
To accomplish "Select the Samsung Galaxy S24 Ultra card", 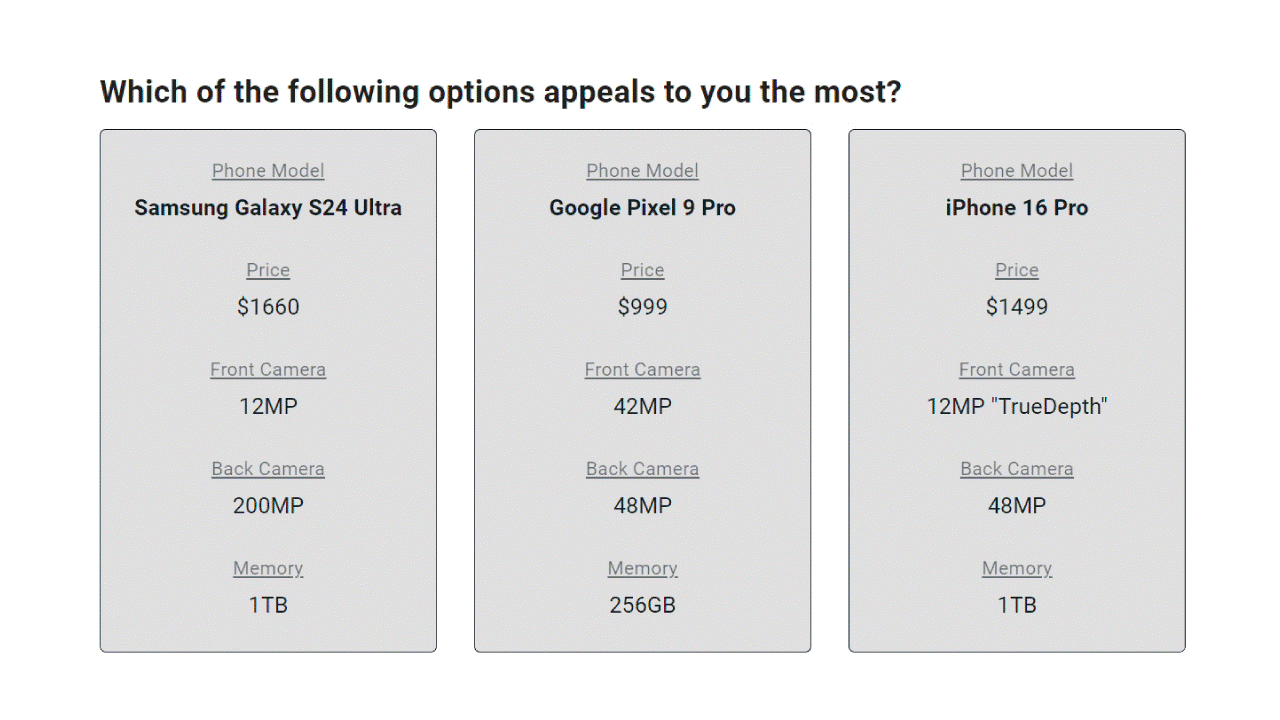I will coord(268,391).
